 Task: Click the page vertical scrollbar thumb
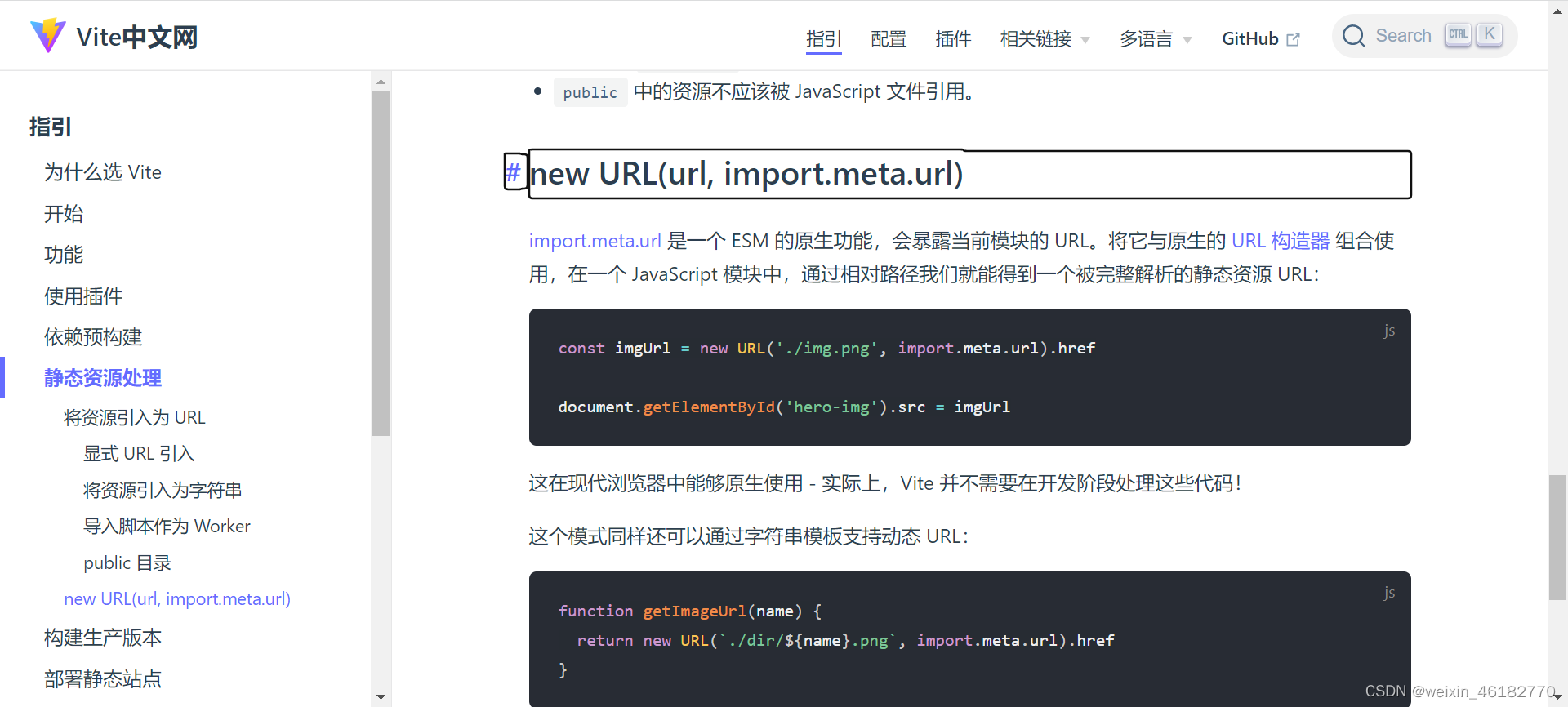click(1557, 537)
